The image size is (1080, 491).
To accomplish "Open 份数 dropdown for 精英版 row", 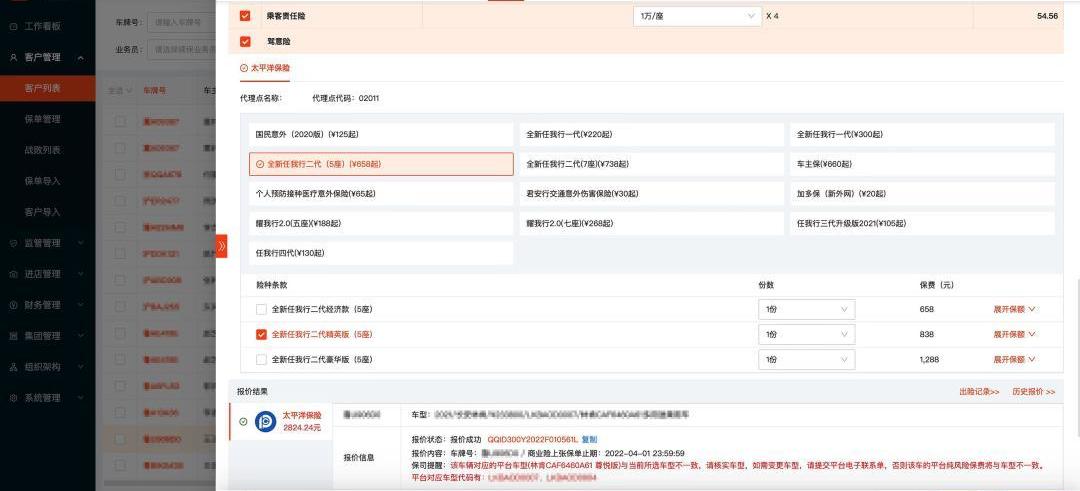I will (807, 335).
